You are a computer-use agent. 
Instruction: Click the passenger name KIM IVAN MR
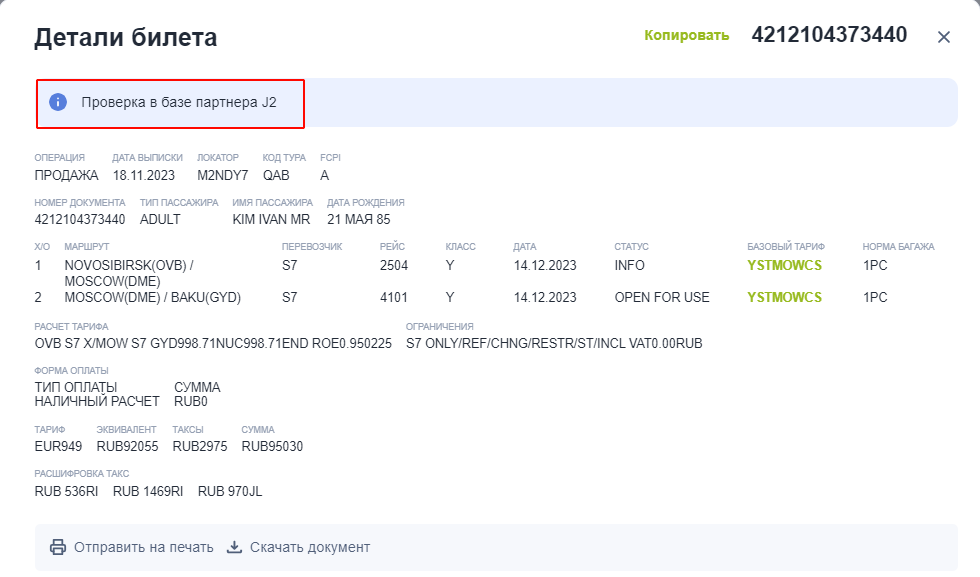coord(271,219)
